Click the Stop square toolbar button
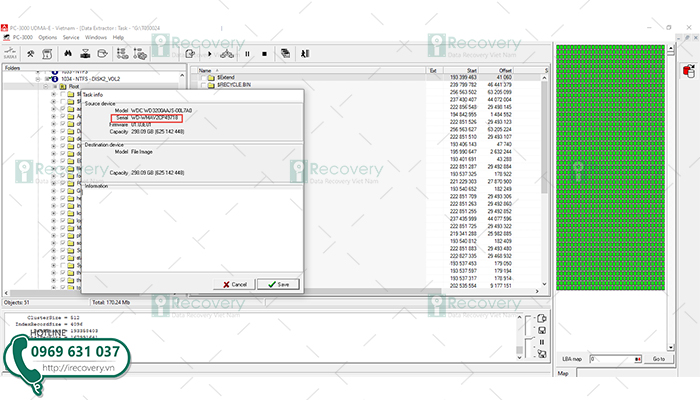 [264, 53]
